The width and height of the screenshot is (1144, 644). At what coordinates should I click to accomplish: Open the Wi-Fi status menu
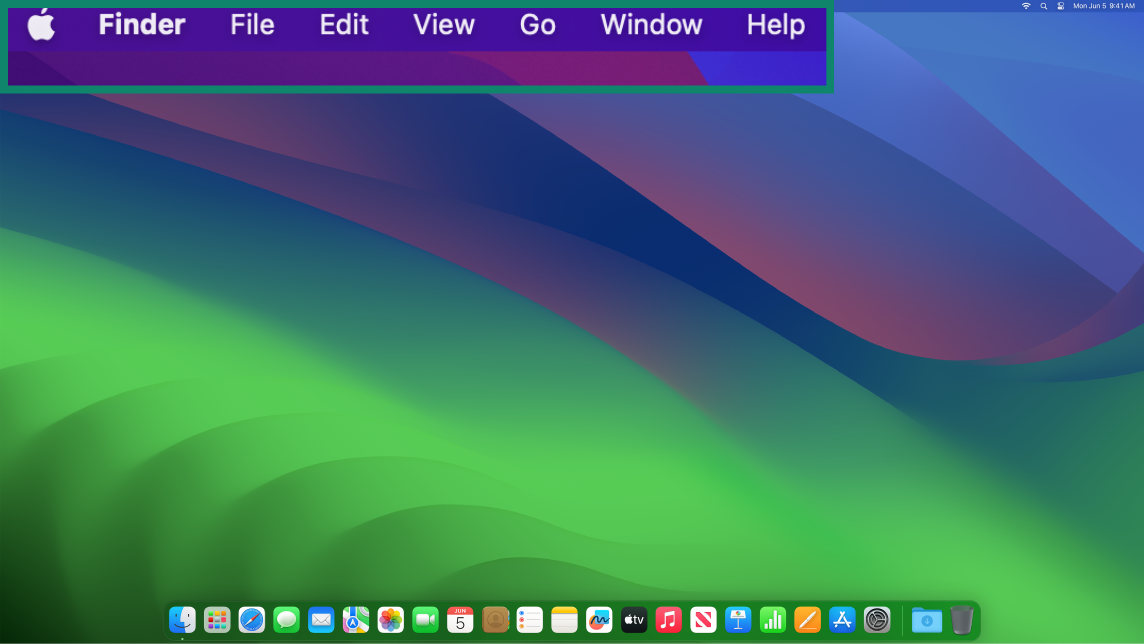[x=1025, y=6]
